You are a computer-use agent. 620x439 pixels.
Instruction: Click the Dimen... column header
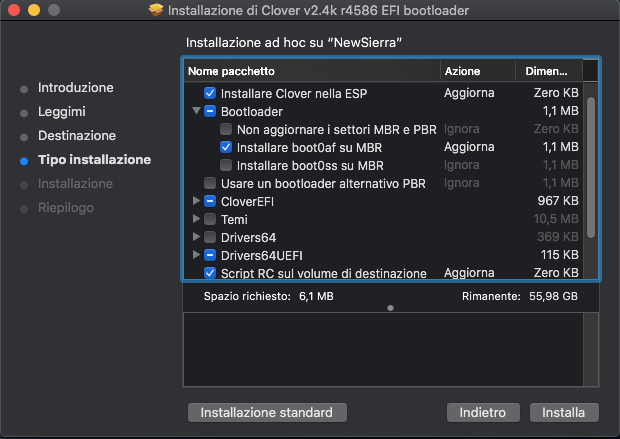click(x=549, y=71)
